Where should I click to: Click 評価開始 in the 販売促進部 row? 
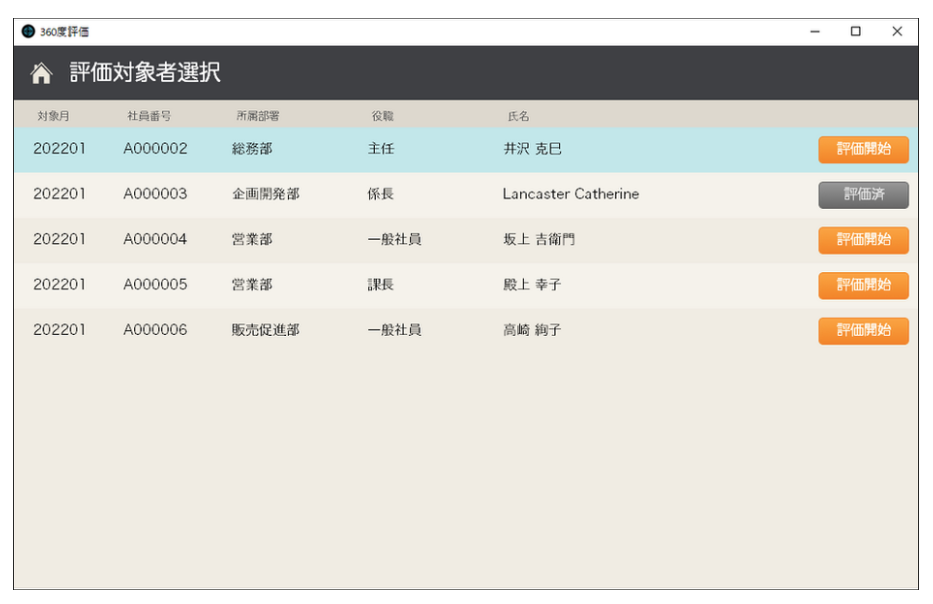pos(863,330)
